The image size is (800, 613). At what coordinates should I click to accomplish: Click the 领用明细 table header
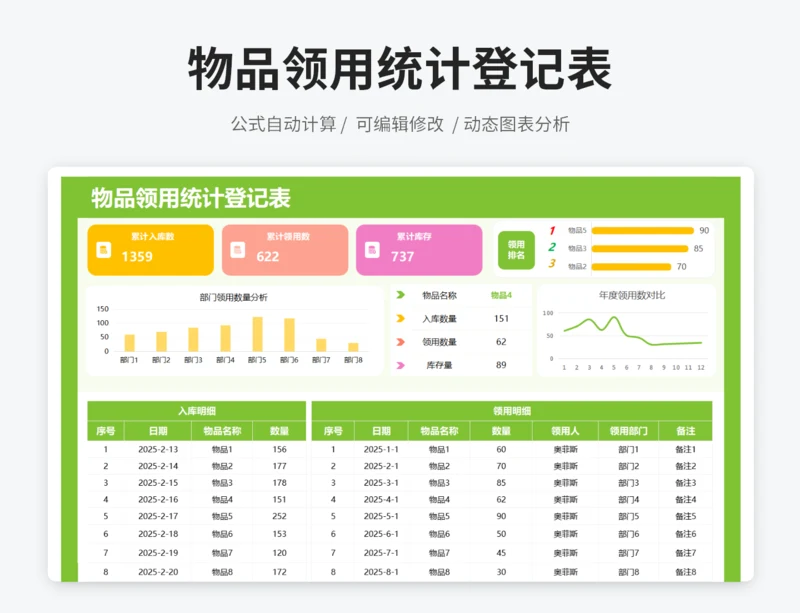(512, 411)
